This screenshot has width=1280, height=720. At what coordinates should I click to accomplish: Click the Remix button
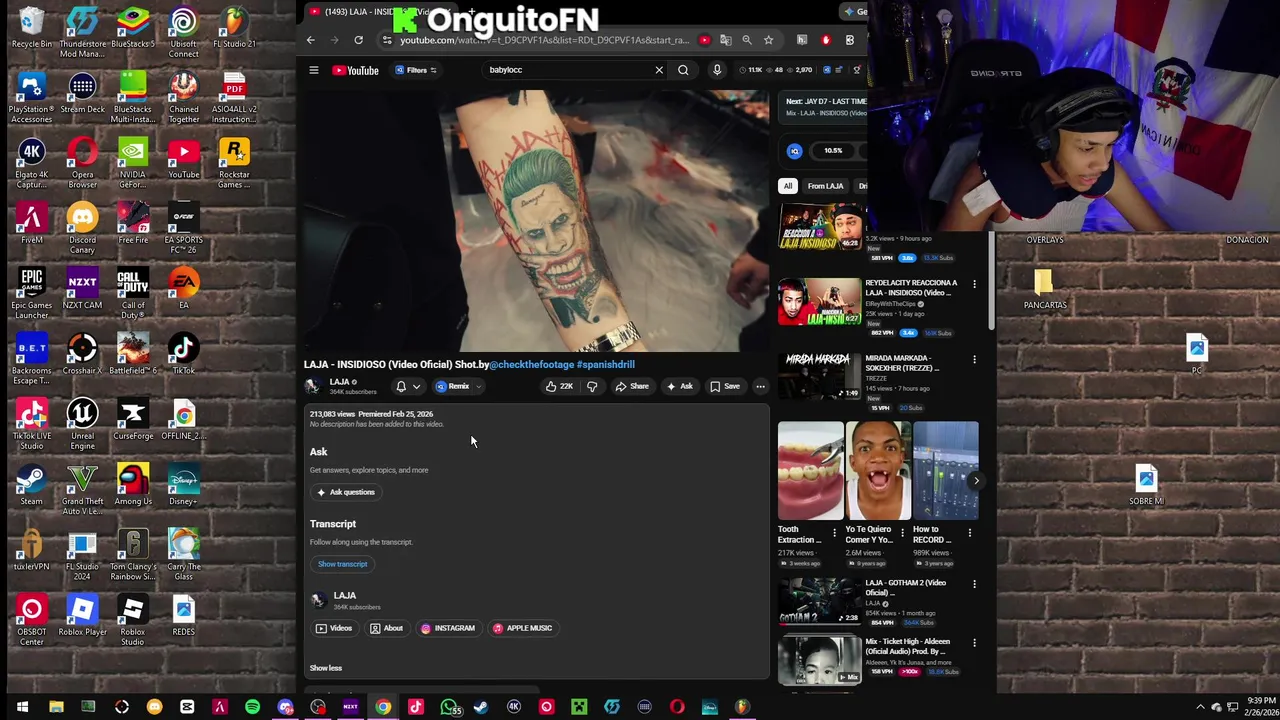point(453,386)
